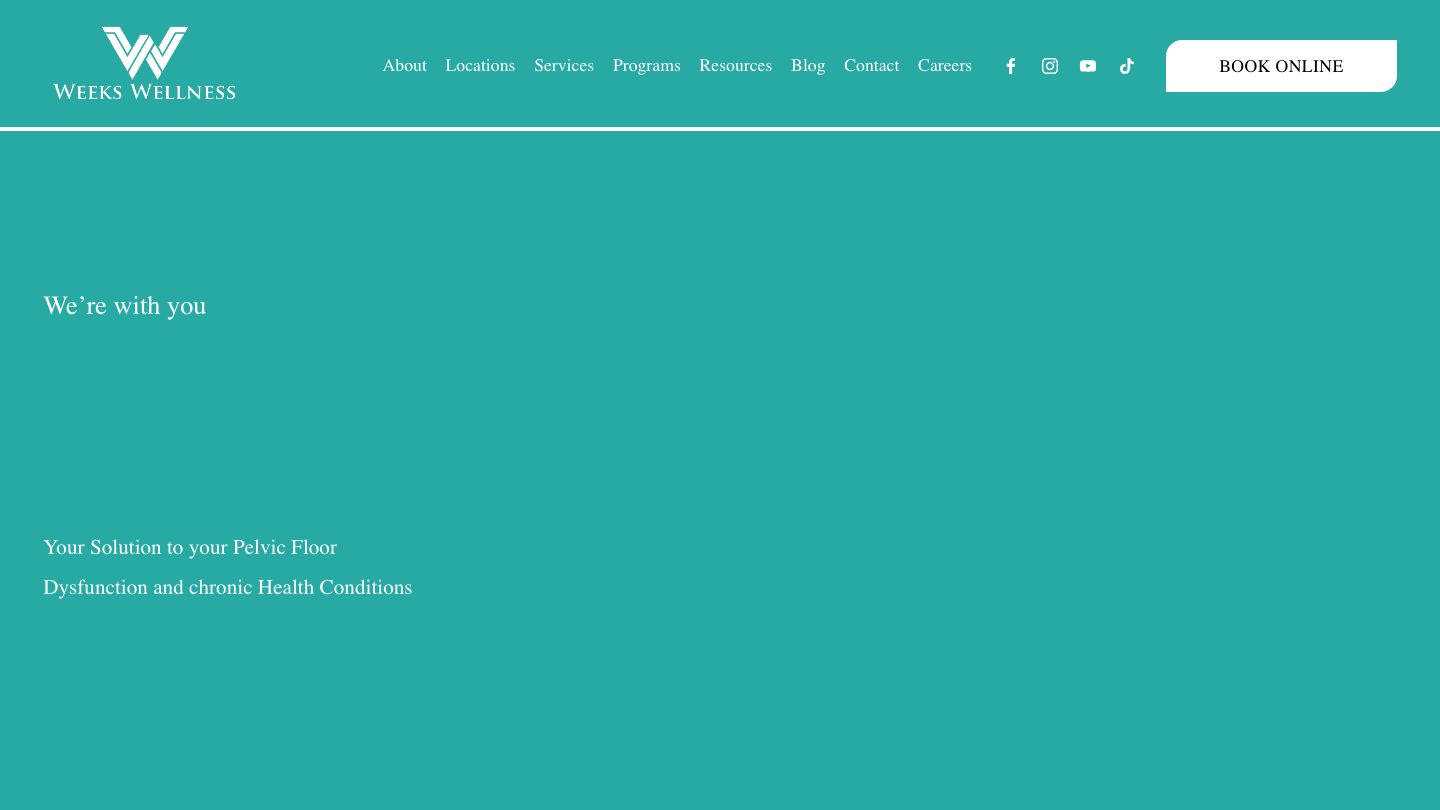This screenshot has width=1440, height=810.
Task: Open the Locations menu item
Action: tap(480, 66)
